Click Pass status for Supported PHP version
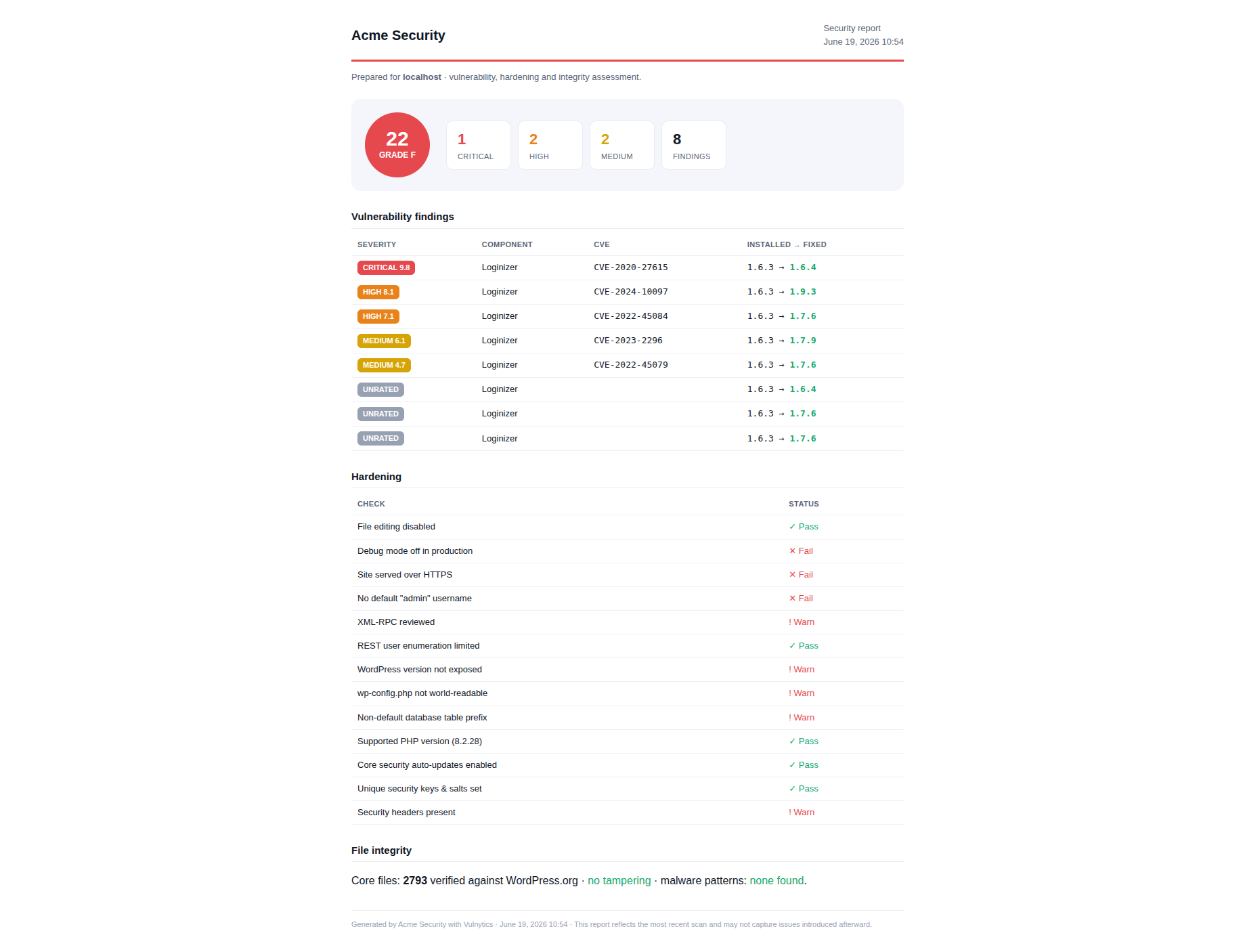Image resolution: width=1245 pixels, height=952 pixels. click(804, 741)
